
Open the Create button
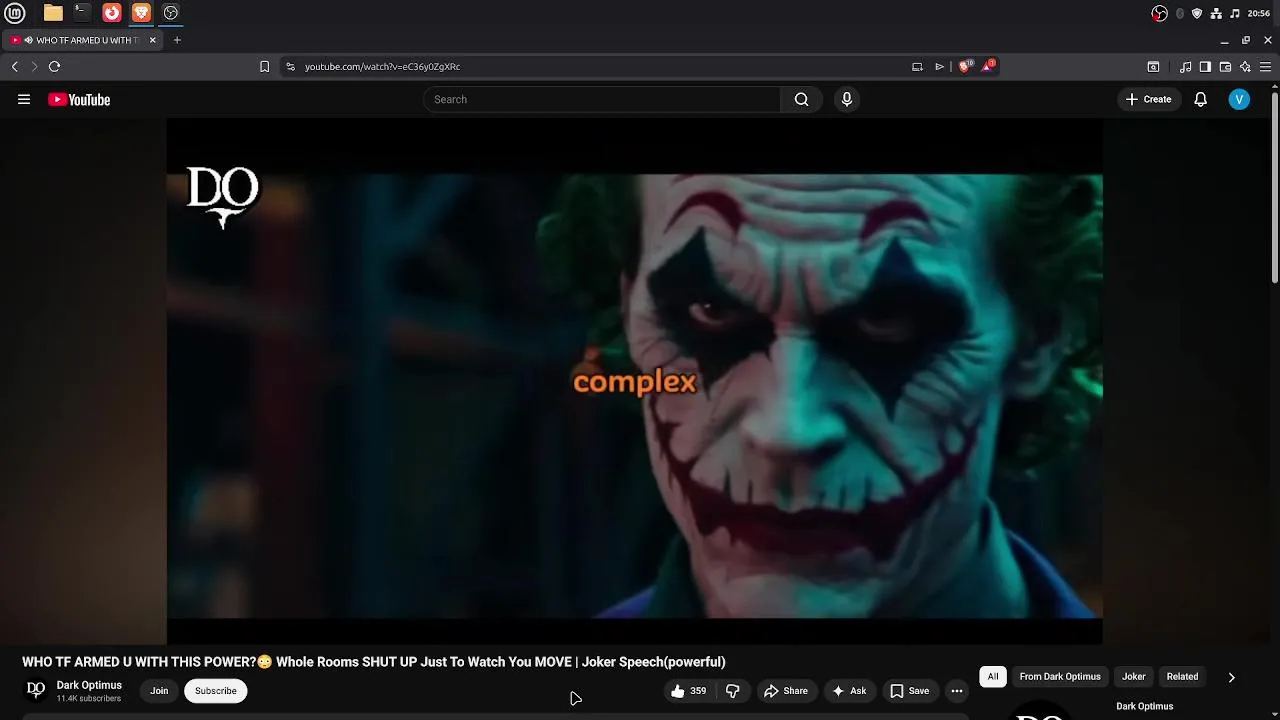pos(1148,99)
